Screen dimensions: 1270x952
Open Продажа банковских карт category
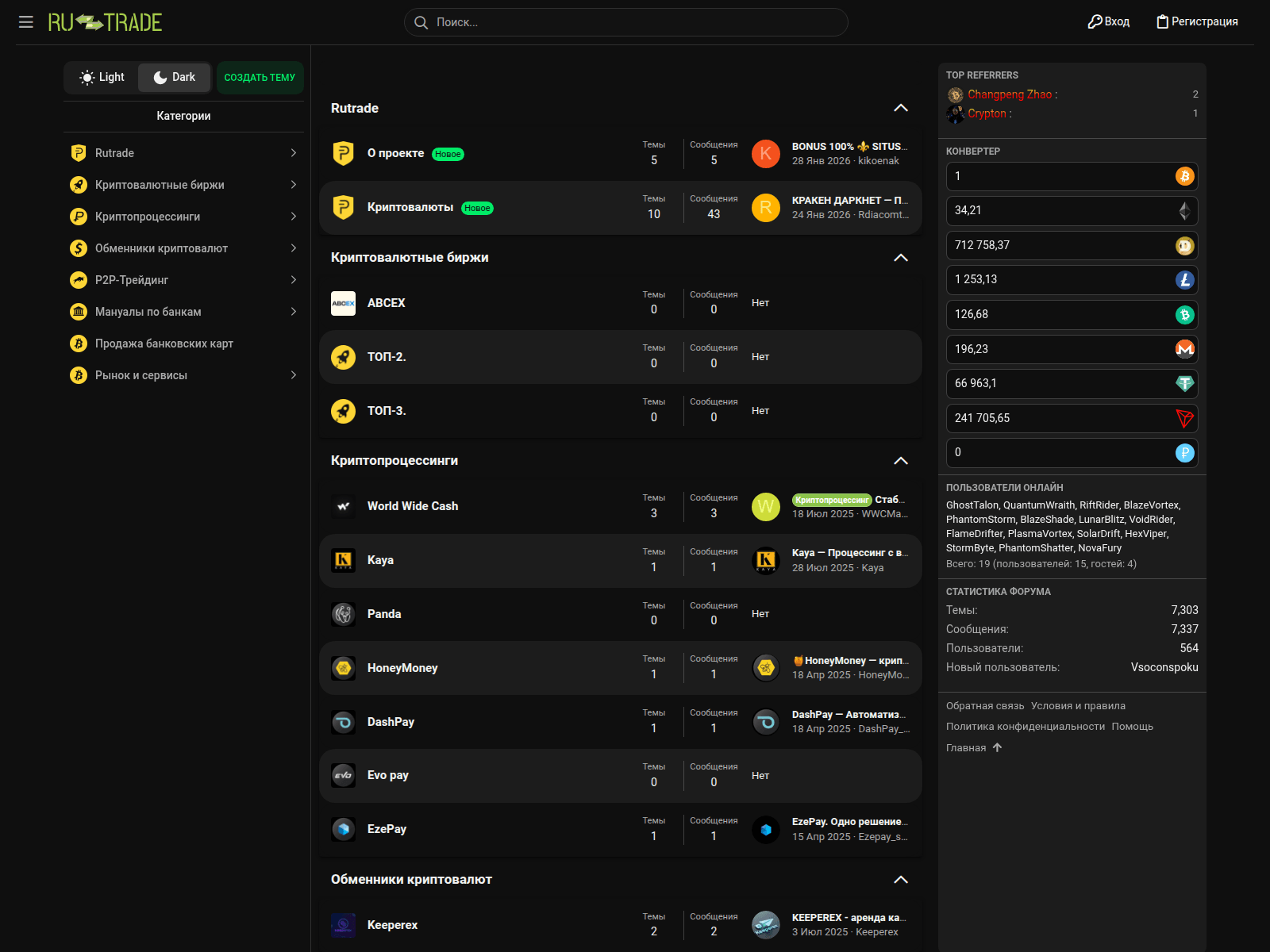[164, 344]
